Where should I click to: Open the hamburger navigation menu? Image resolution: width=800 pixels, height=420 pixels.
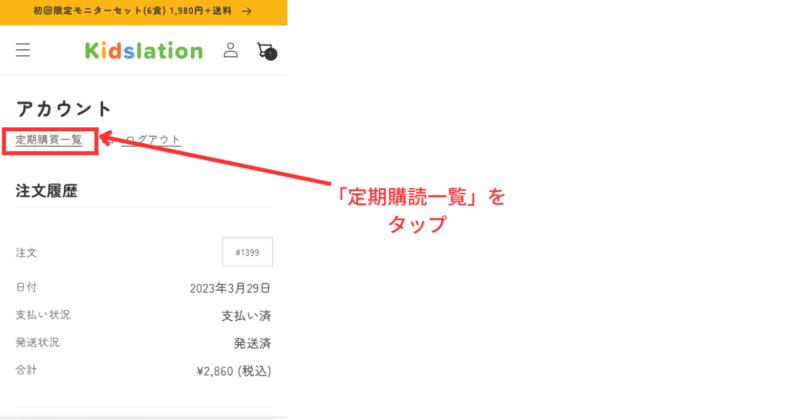click(23, 50)
